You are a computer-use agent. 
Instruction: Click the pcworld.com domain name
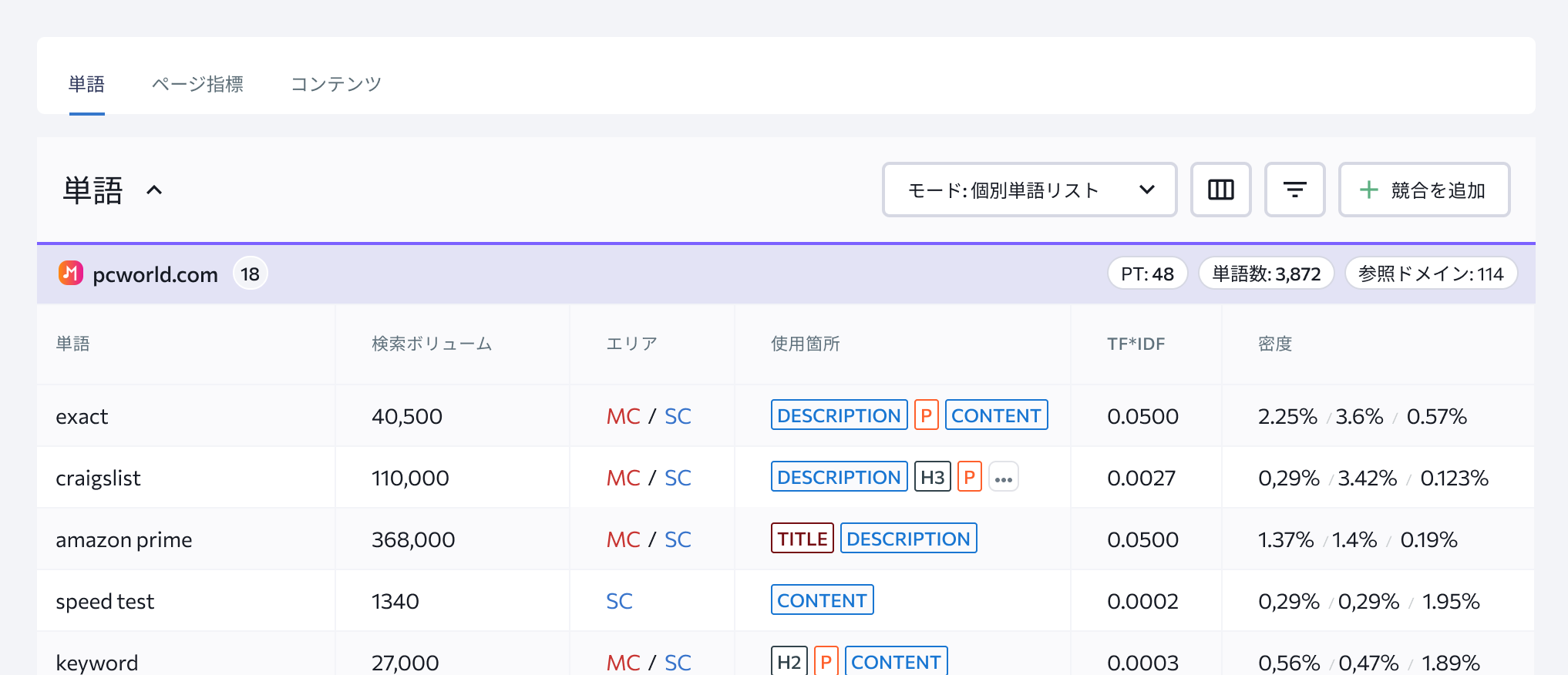155,274
